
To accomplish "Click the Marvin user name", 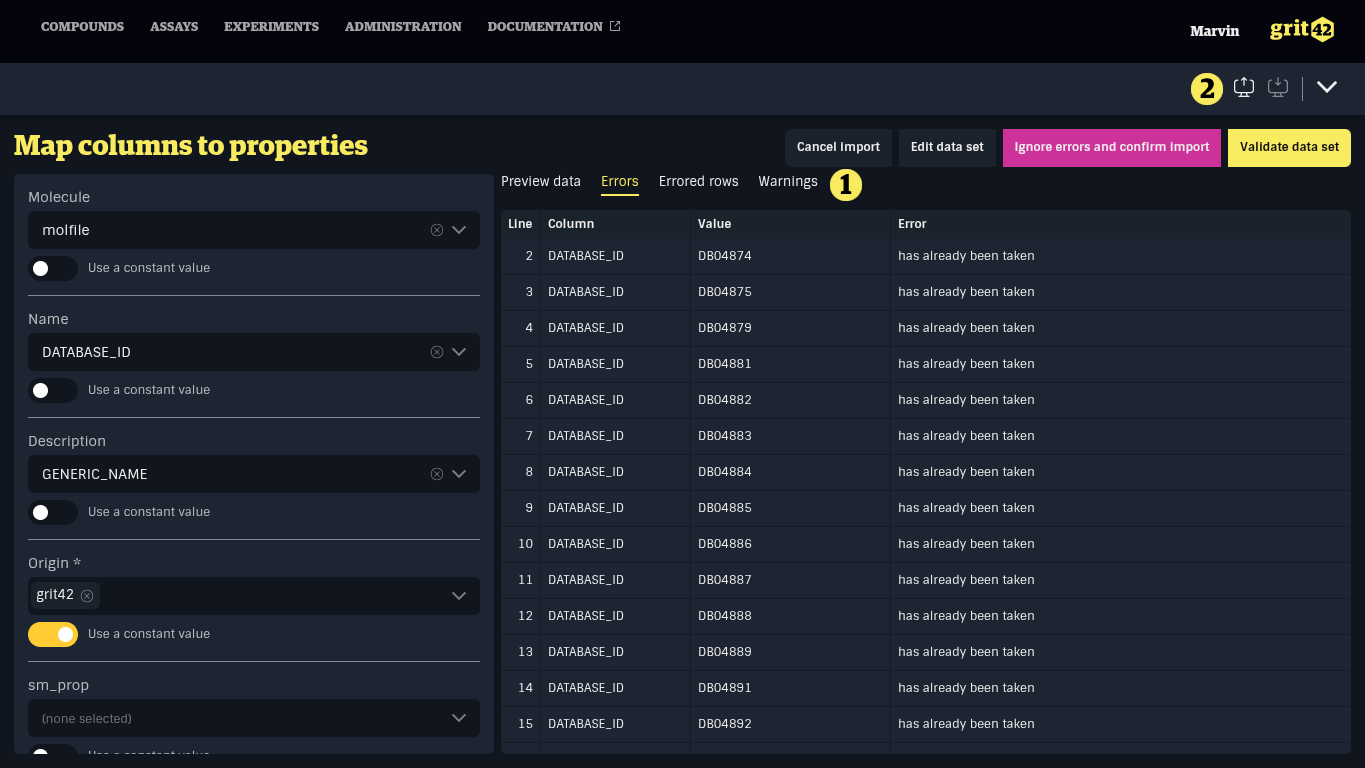I will click(x=1214, y=31).
